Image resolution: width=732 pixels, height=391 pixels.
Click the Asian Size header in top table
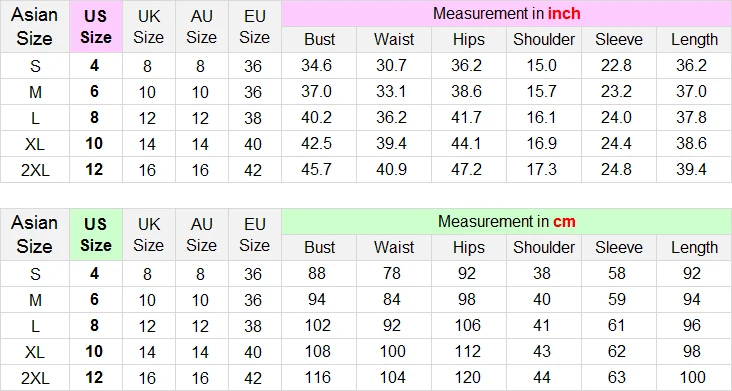point(35,27)
